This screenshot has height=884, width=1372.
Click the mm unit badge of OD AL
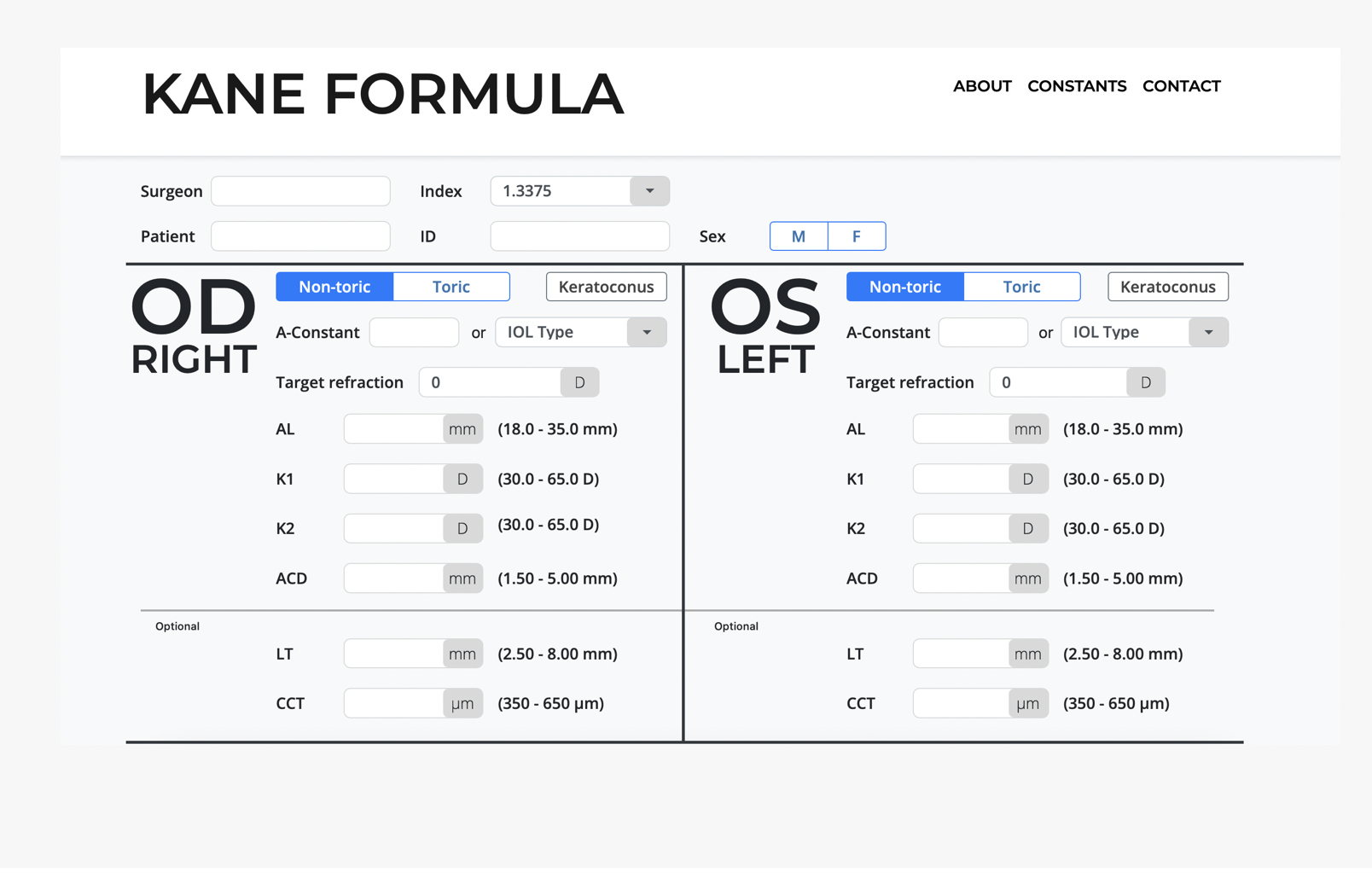(x=463, y=429)
